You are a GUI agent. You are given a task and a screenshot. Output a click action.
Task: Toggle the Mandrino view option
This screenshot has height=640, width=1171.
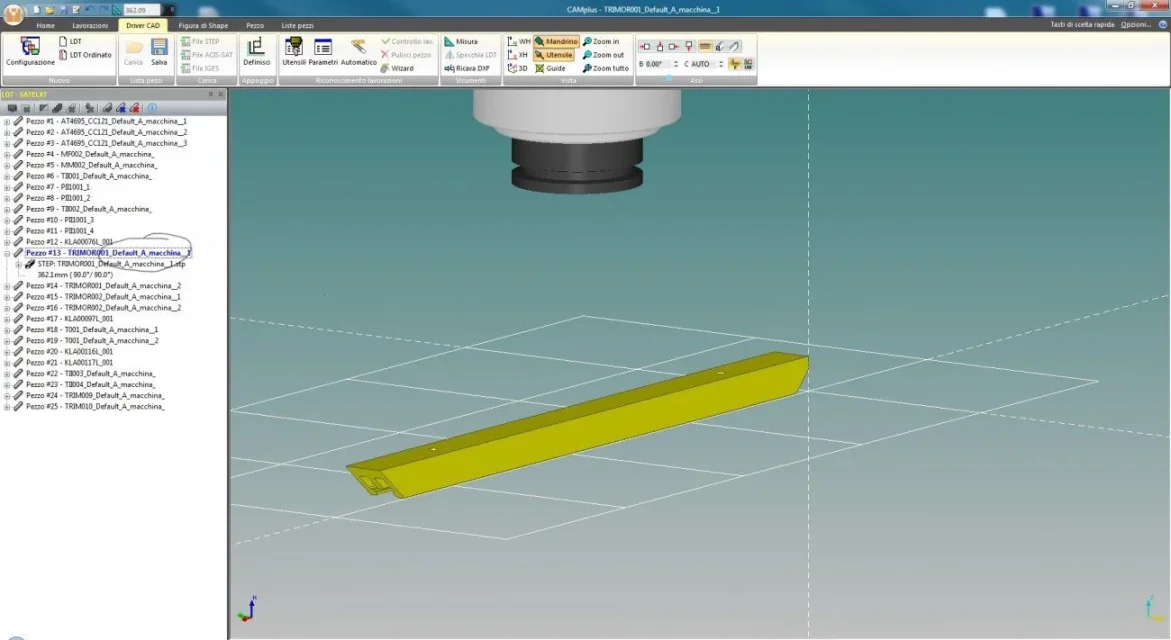pos(556,42)
